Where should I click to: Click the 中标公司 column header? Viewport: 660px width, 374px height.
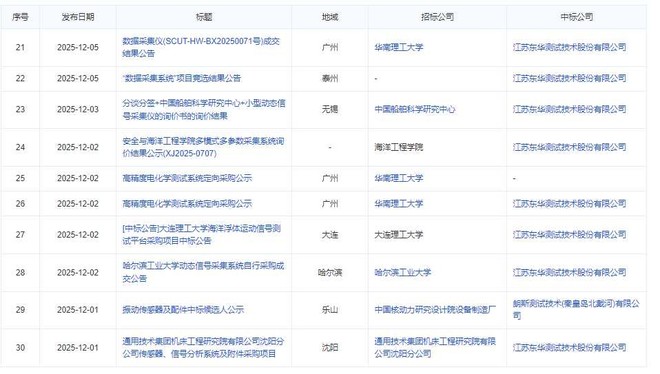(577, 17)
